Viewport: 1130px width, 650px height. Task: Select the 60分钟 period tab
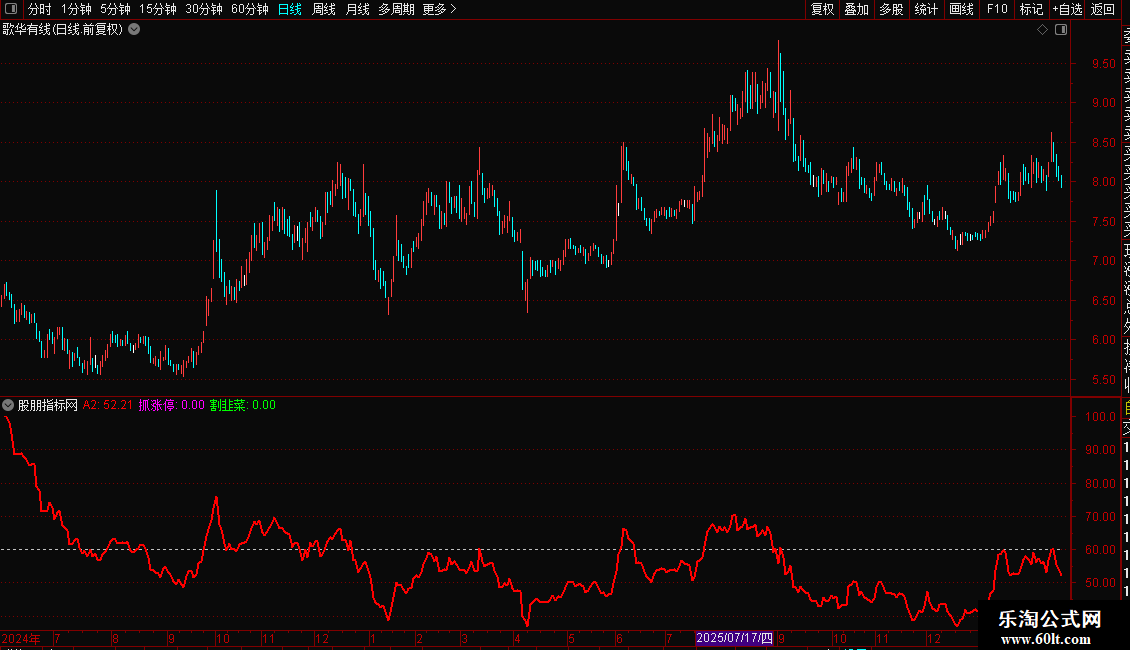tap(250, 9)
